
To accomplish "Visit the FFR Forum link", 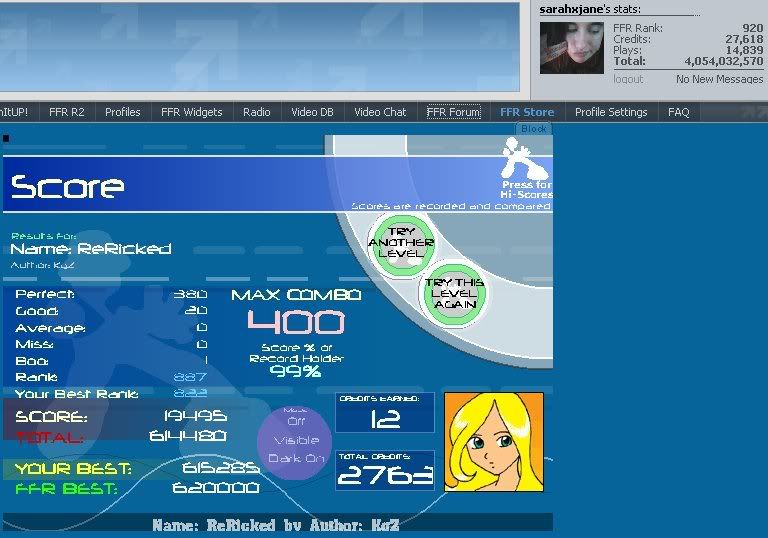I will click(x=453, y=112).
